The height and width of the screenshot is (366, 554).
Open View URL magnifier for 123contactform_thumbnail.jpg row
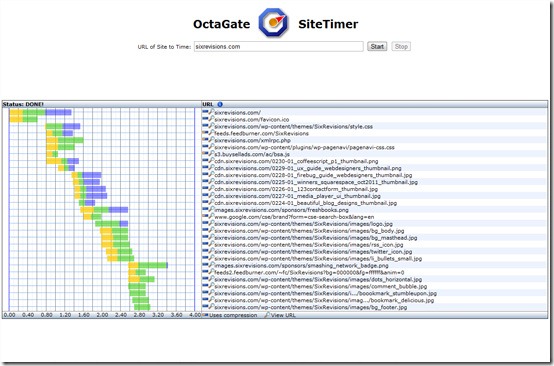(211, 188)
